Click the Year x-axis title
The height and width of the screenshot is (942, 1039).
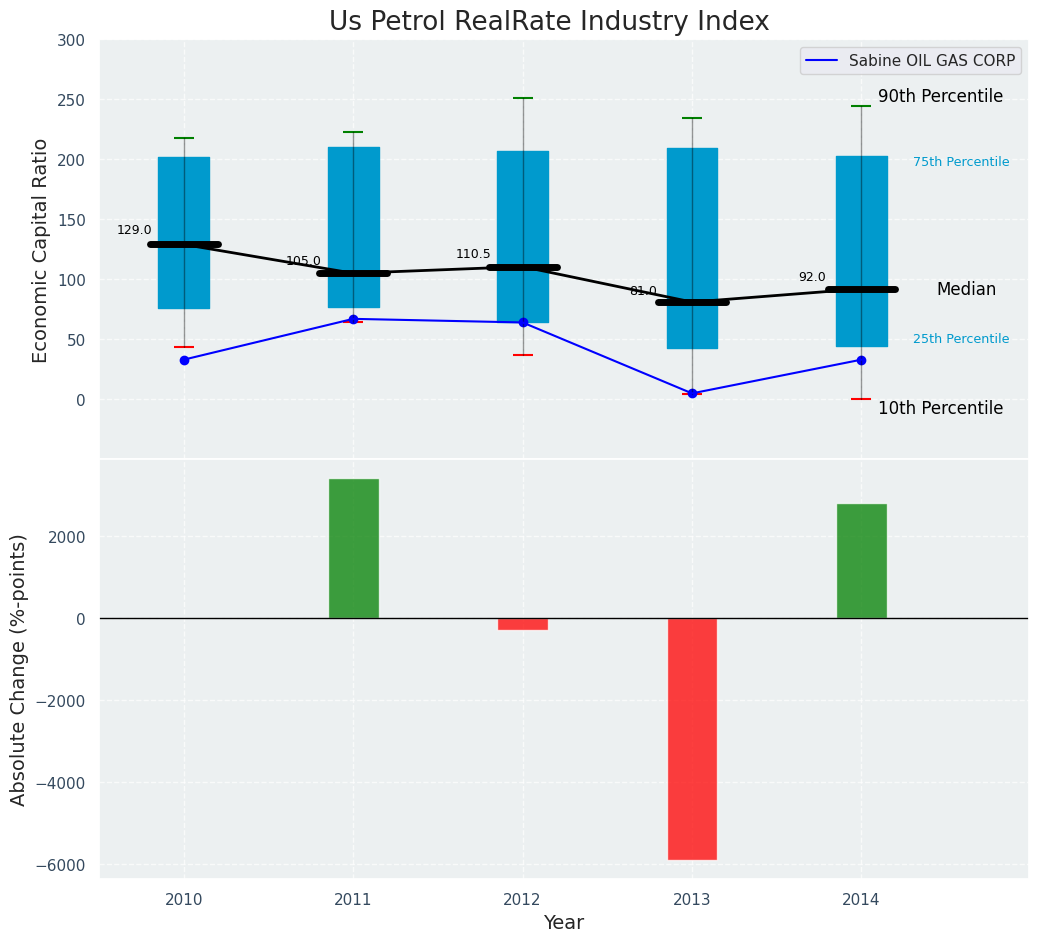tap(563, 923)
